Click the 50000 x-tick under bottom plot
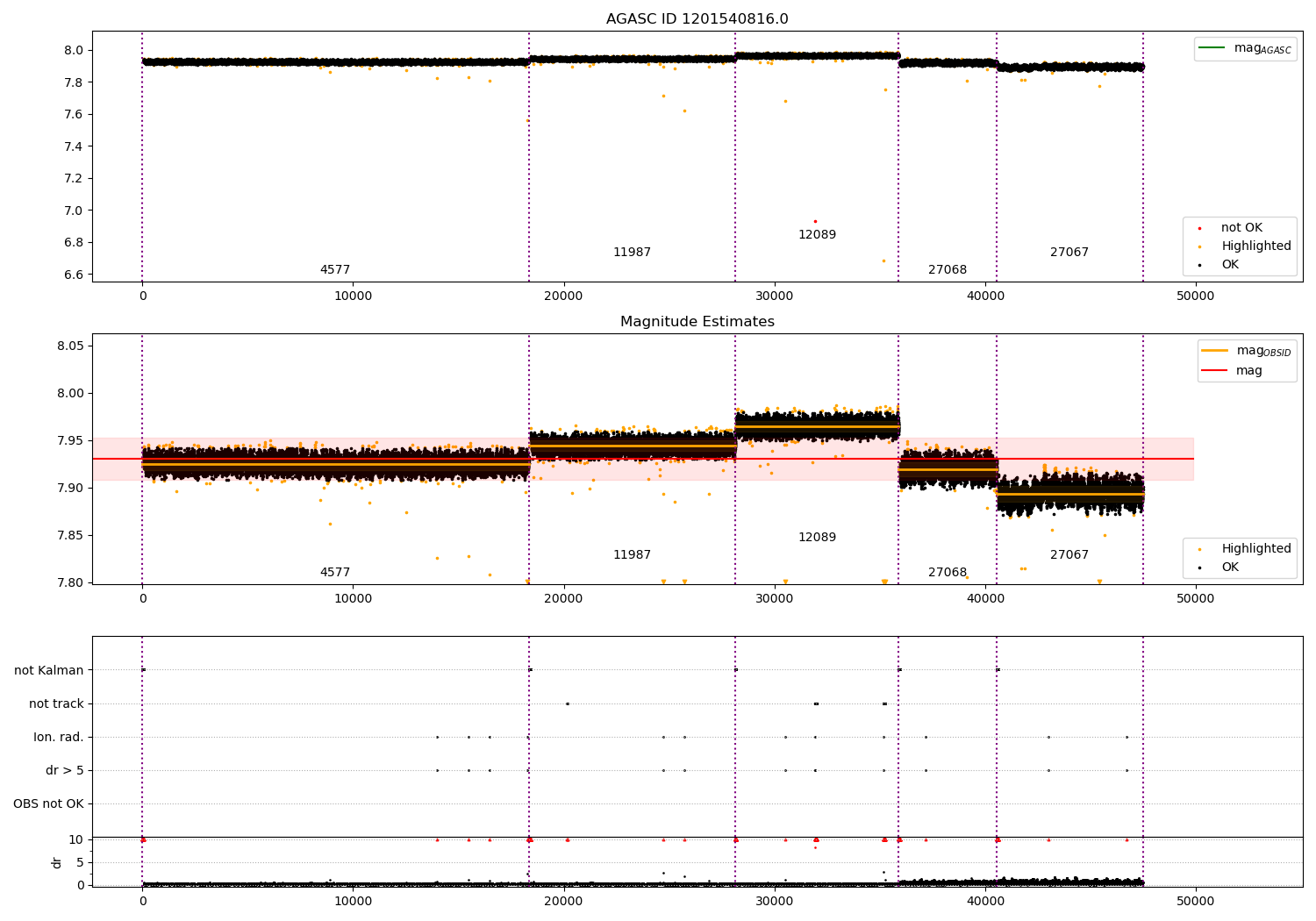Image resolution: width=1316 pixels, height=921 pixels. coord(1195,901)
